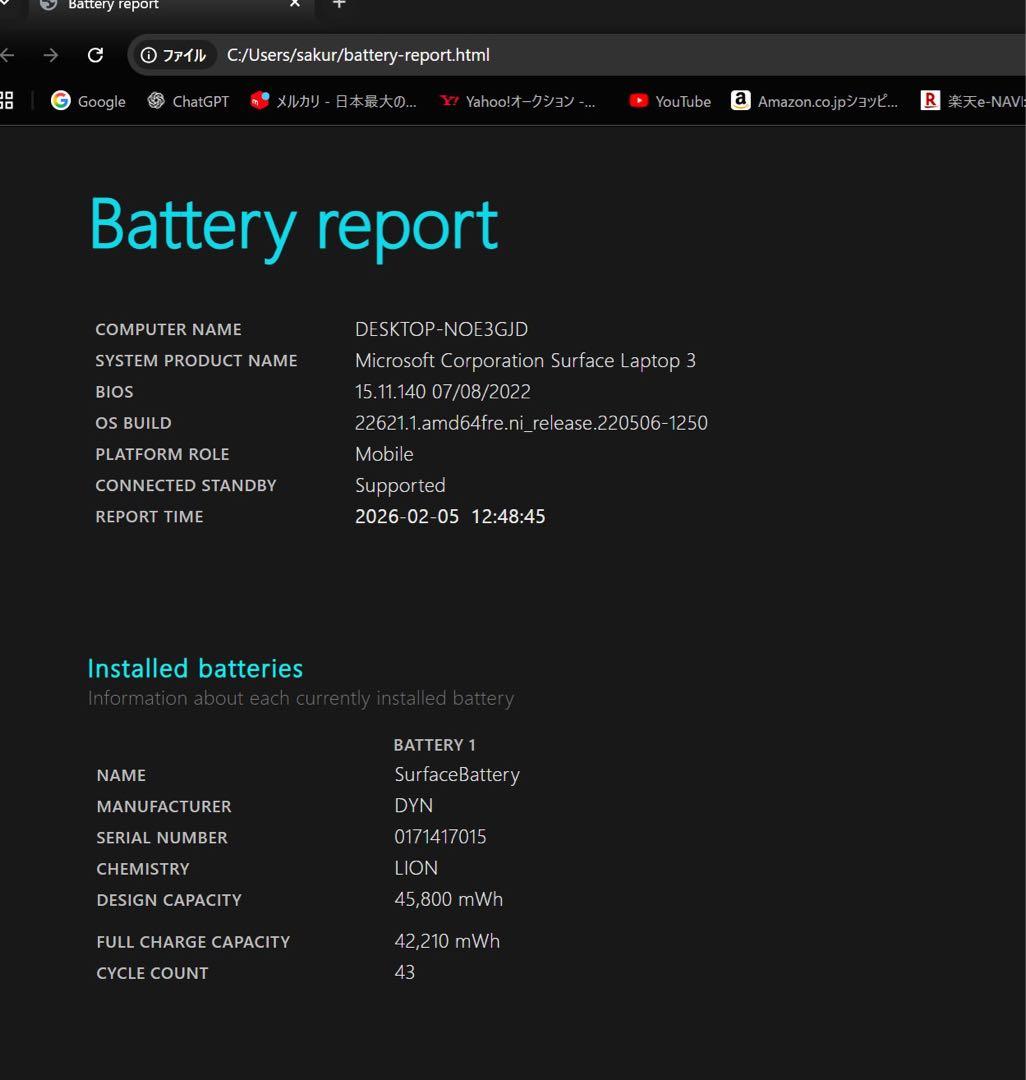Click the address bar URL field

coord(358,55)
